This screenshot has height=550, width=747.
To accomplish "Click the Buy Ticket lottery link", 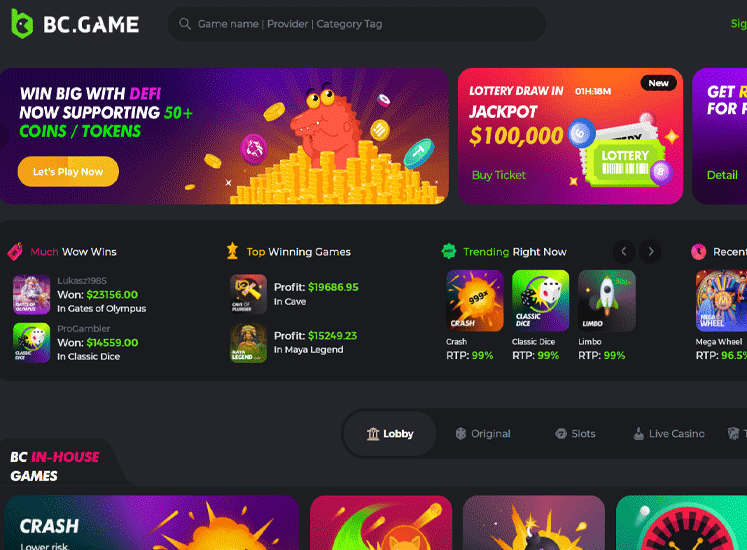I will pyautogui.click(x=499, y=175).
